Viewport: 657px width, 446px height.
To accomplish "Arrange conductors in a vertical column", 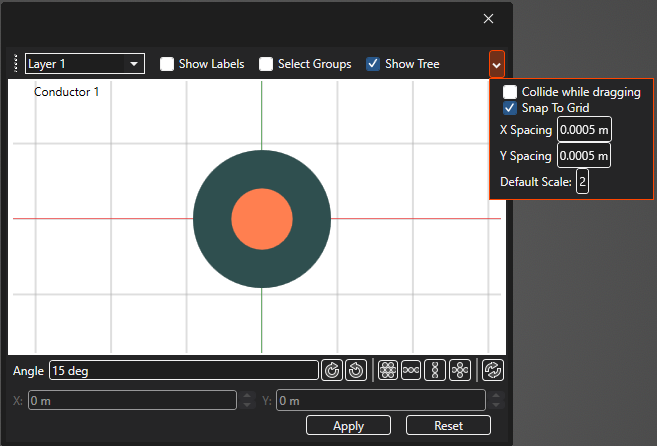I will (x=435, y=370).
